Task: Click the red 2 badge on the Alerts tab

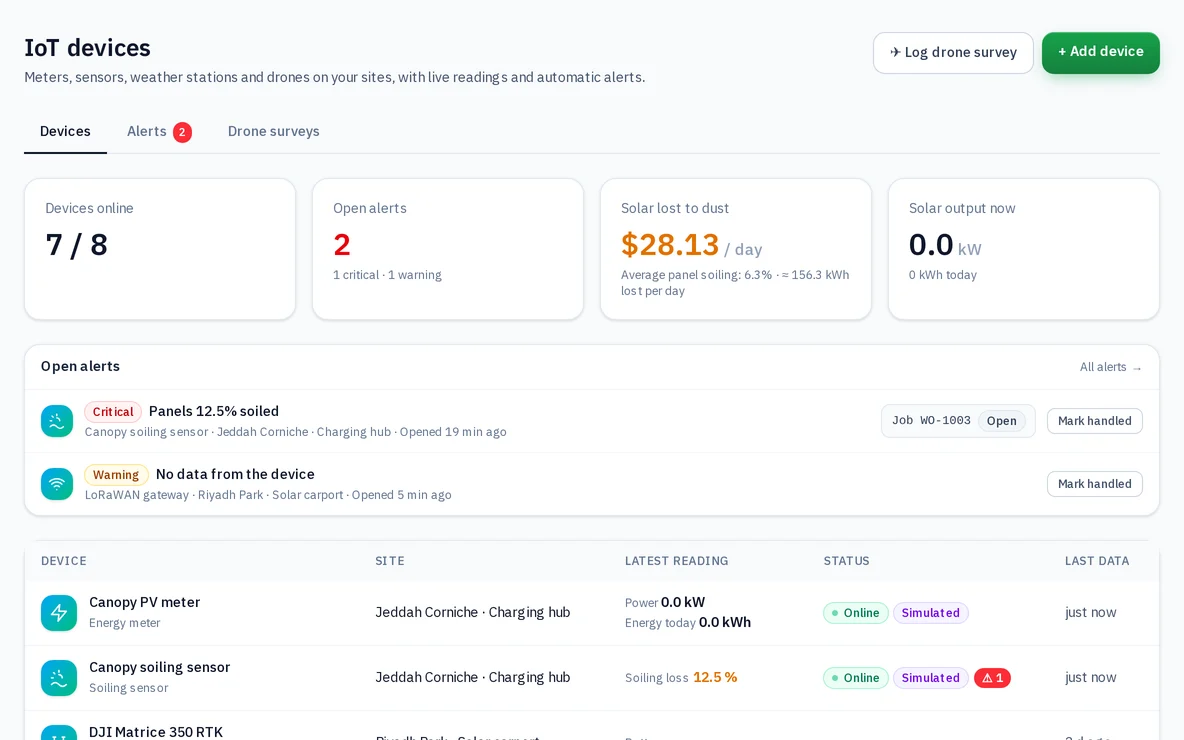Action: click(x=182, y=132)
